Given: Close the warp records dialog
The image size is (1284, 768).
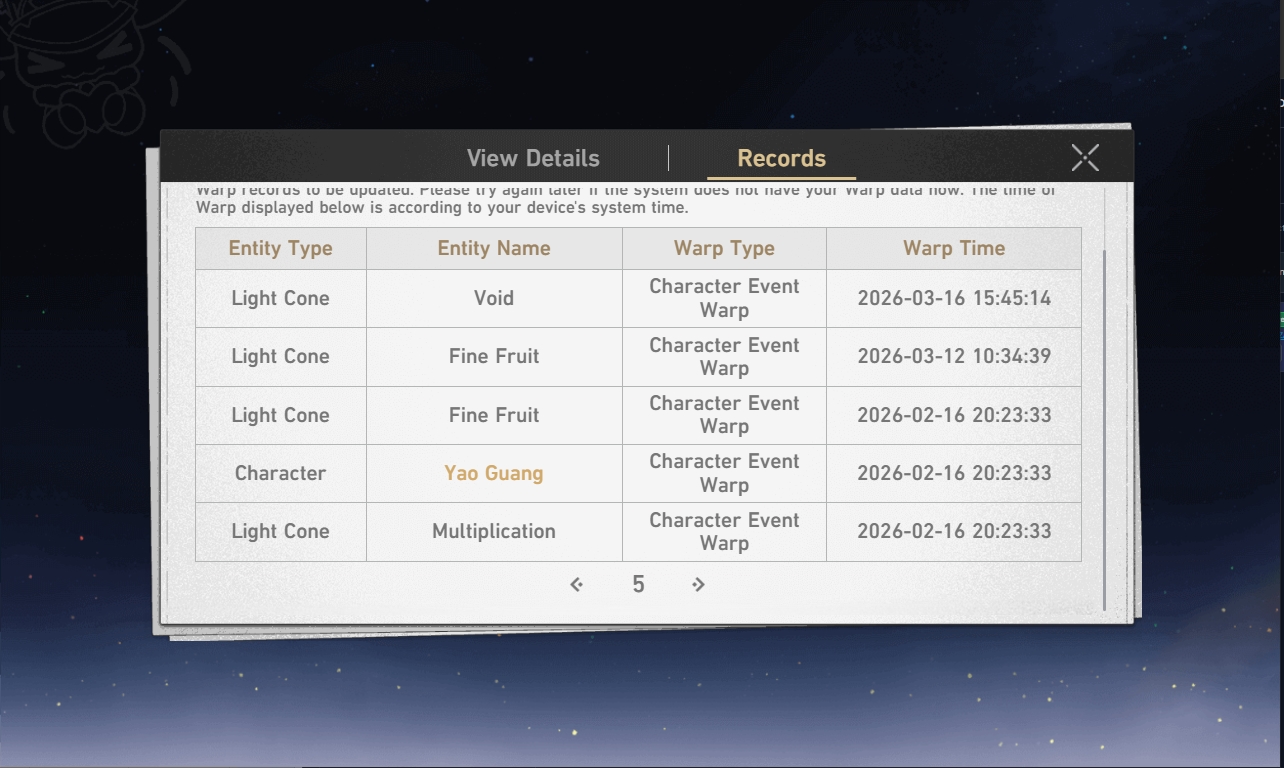Looking at the screenshot, I should coord(1085,157).
